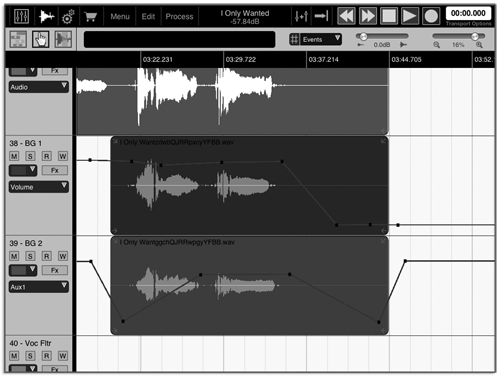500x377 pixels.
Task: Solo track 38 - BG 1
Action: 30,156
